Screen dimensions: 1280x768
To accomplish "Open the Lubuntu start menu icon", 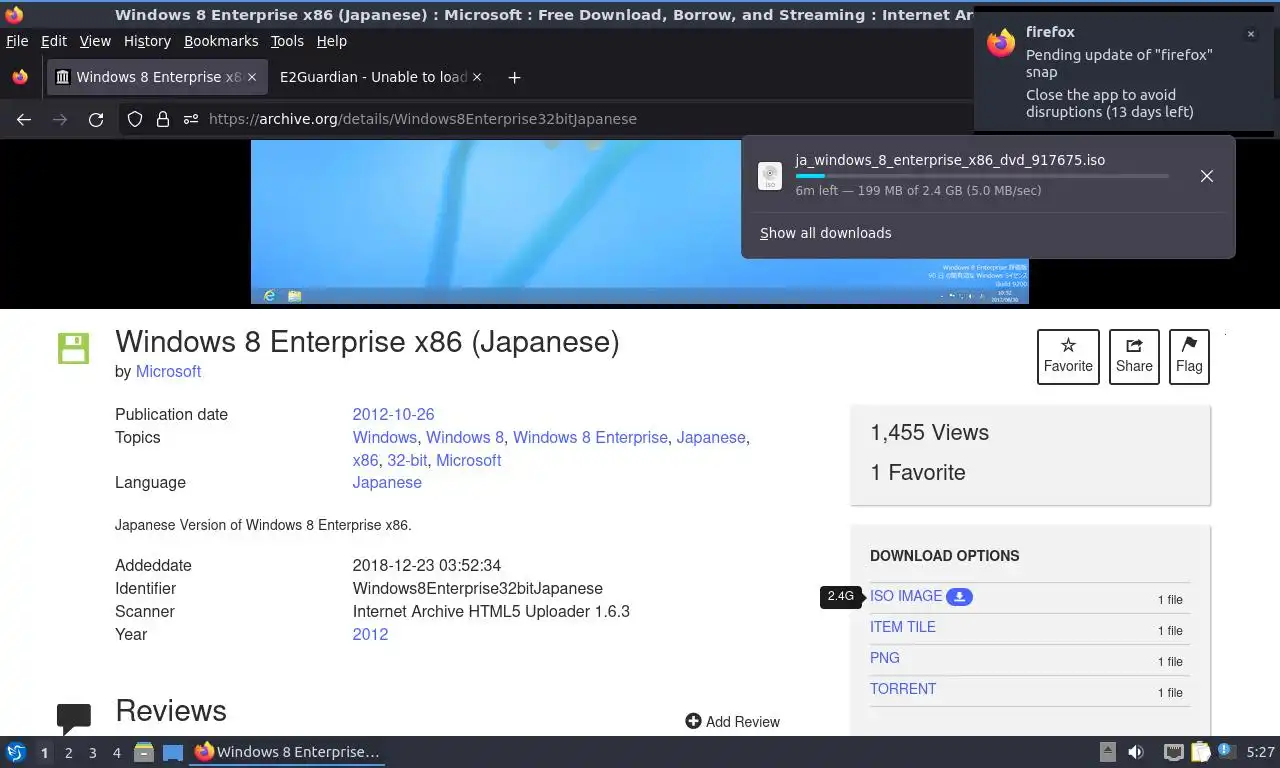I will point(16,752).
